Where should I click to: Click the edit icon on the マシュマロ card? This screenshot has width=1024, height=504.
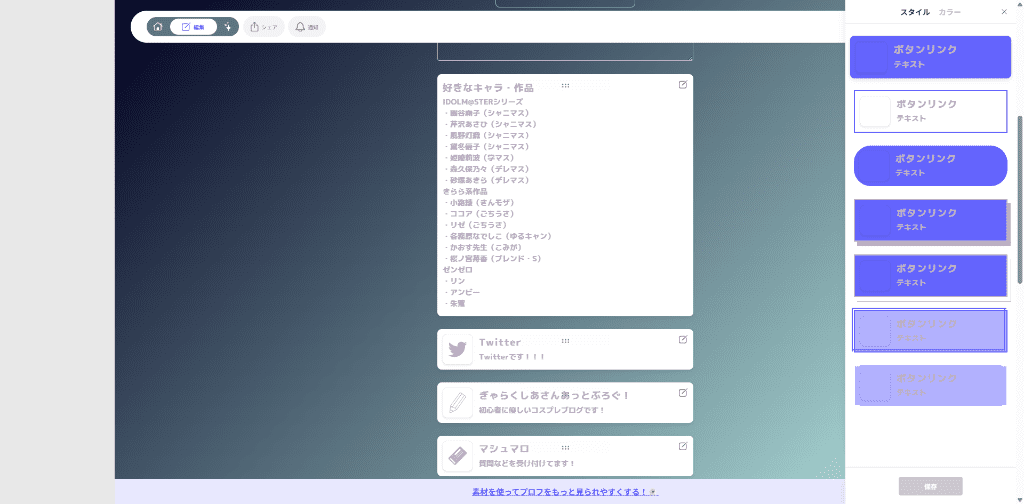(683, 446)
